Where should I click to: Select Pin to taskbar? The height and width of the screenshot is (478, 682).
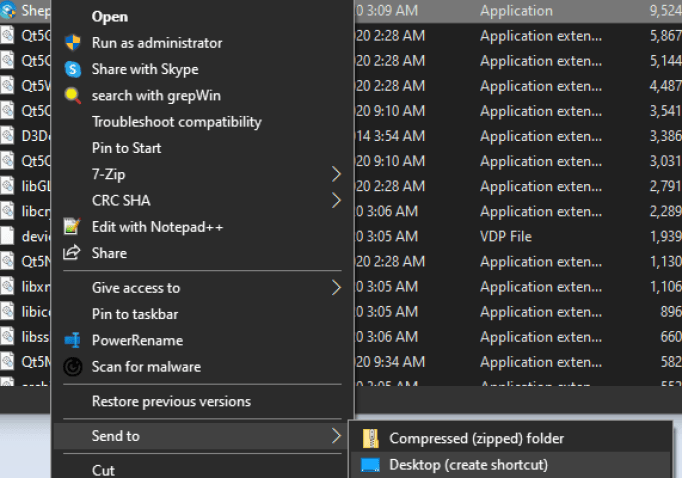click(136, 314)
